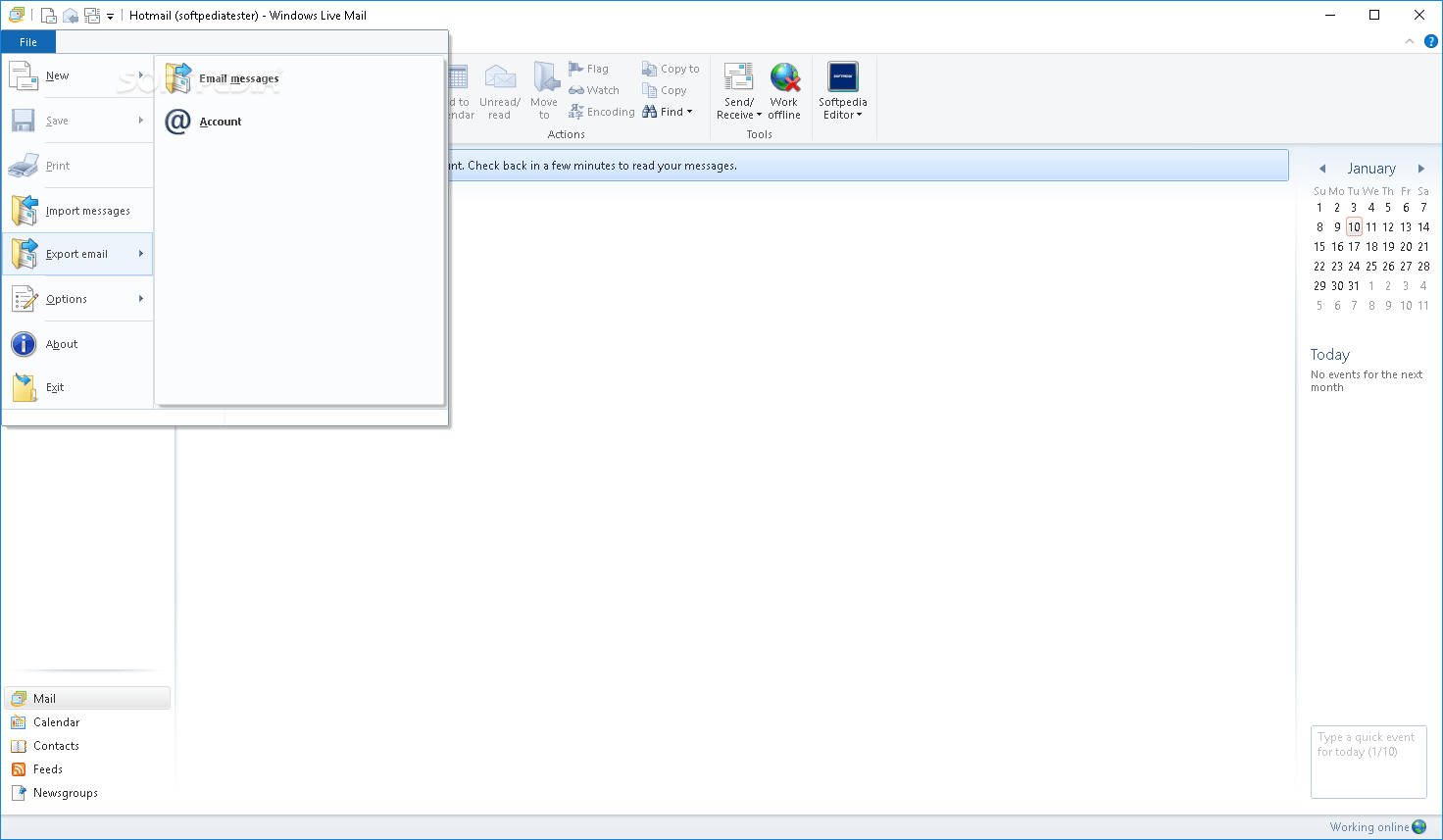The width and height of the screenshot is (1443, 840).
Task: Go to the previous calendar month
Action: (x=1322, y=169)
